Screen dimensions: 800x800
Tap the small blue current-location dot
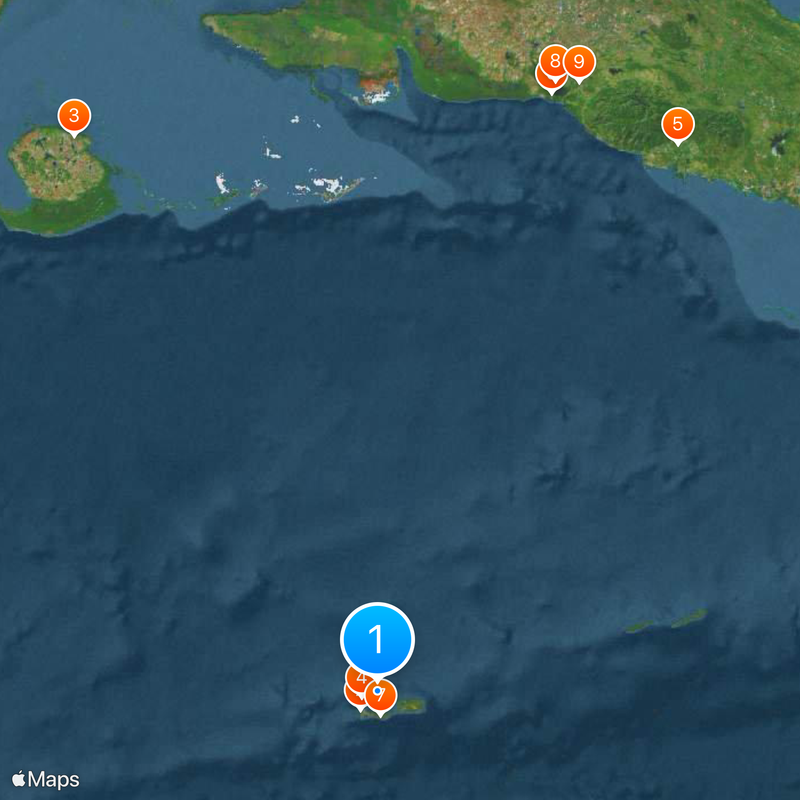[x=378, y=691]
